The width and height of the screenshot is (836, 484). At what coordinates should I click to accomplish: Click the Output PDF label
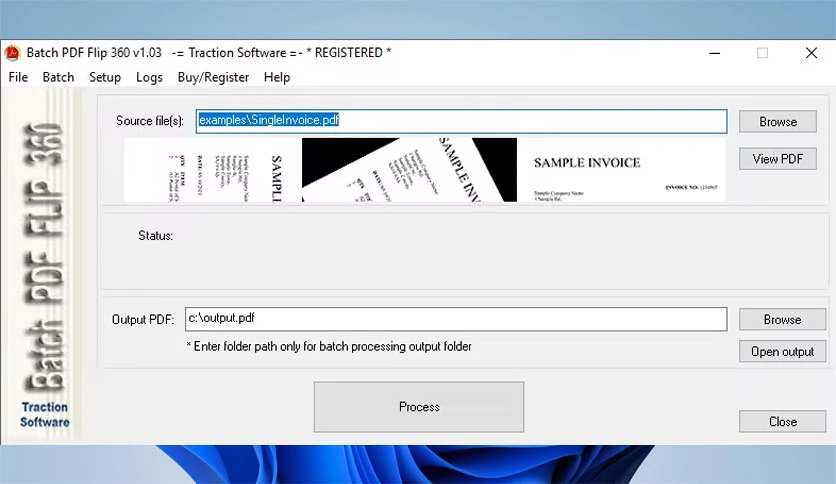tap(143, 319)
